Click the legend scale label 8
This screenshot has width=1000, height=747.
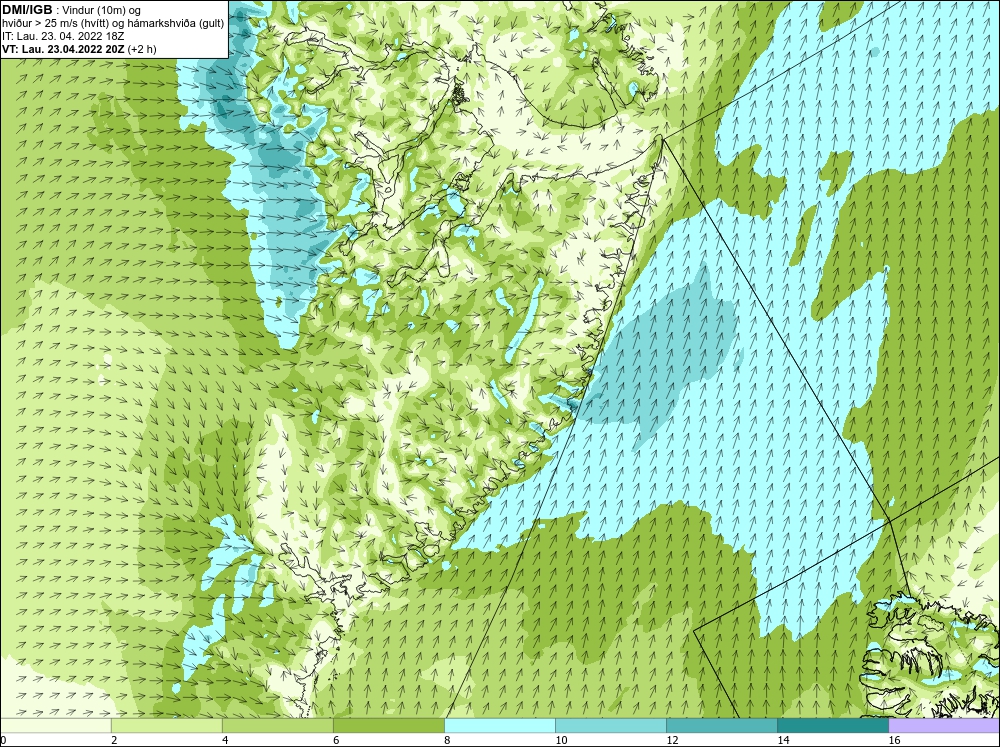pyautogui.click(x=447, y=740)
